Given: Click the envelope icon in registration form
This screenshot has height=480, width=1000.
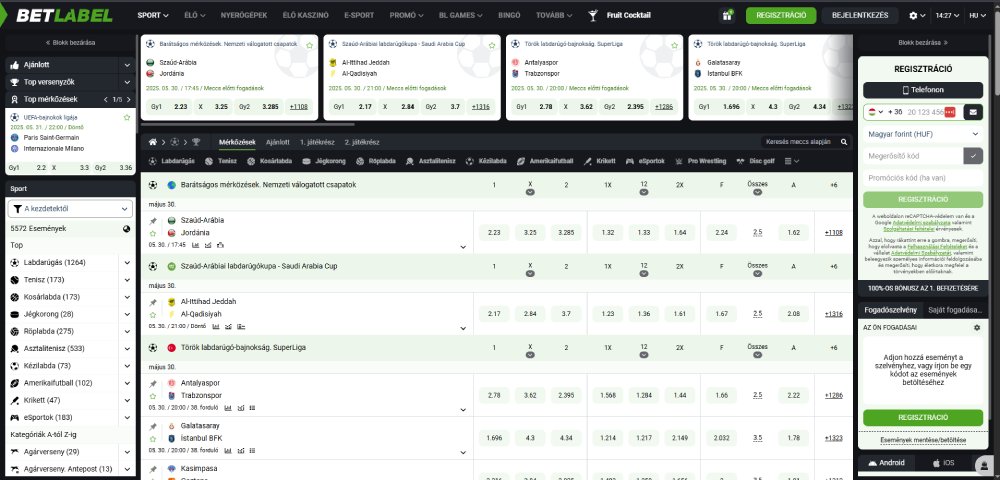Looking at the screenshot, I should 973,112.
